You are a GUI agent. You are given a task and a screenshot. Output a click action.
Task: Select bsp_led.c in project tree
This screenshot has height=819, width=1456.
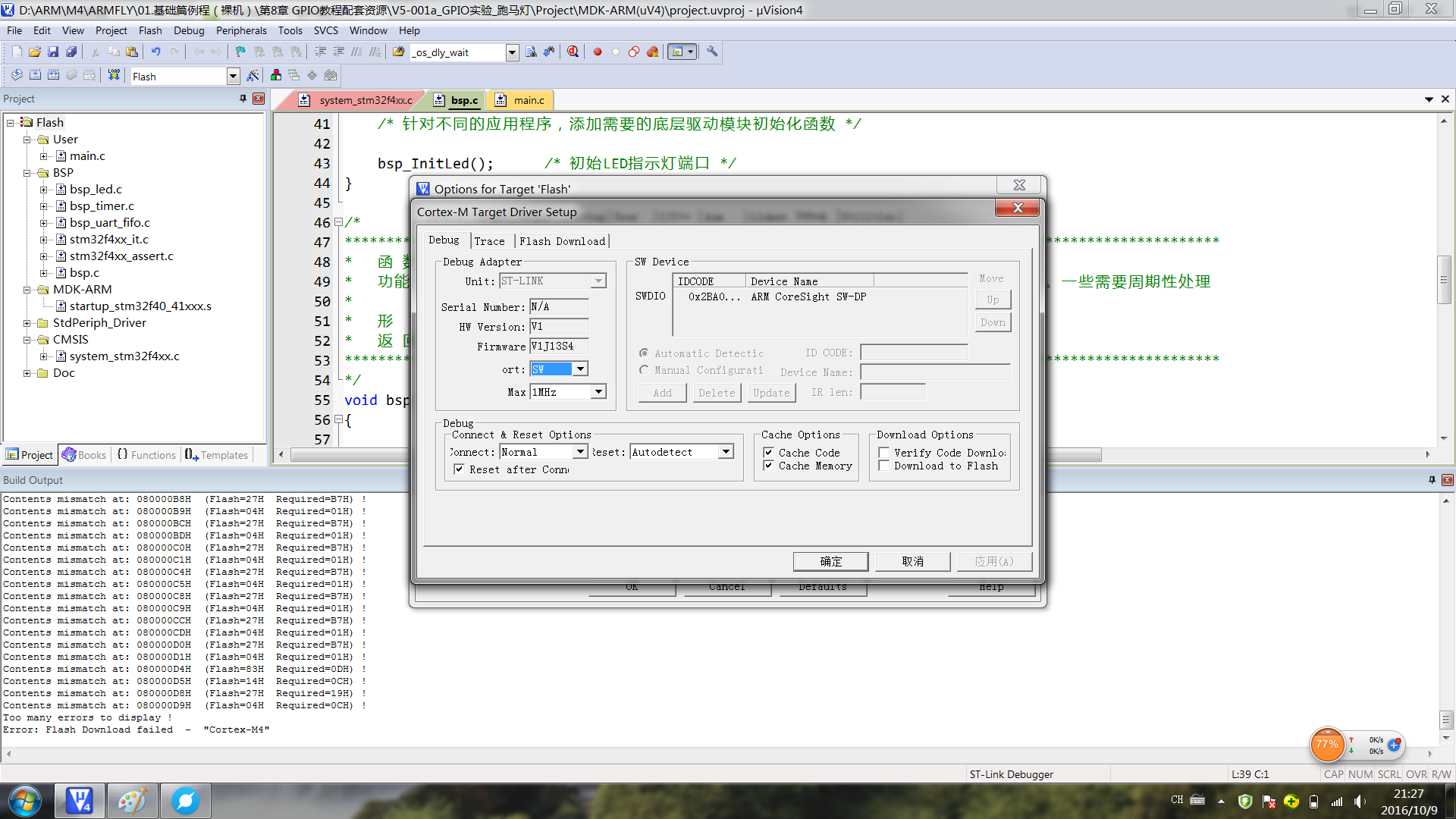pos(96,190)
